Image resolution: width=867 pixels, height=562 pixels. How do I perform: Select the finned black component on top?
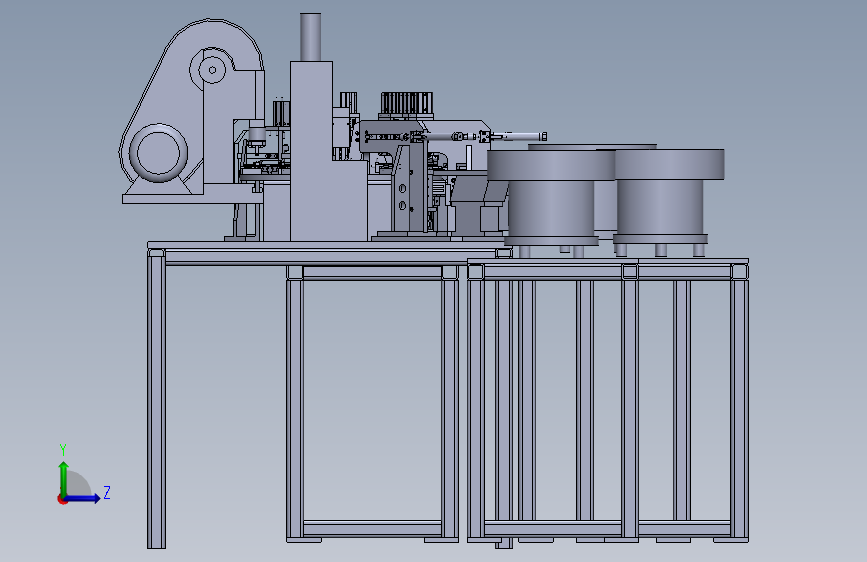[x=406, y=105]
